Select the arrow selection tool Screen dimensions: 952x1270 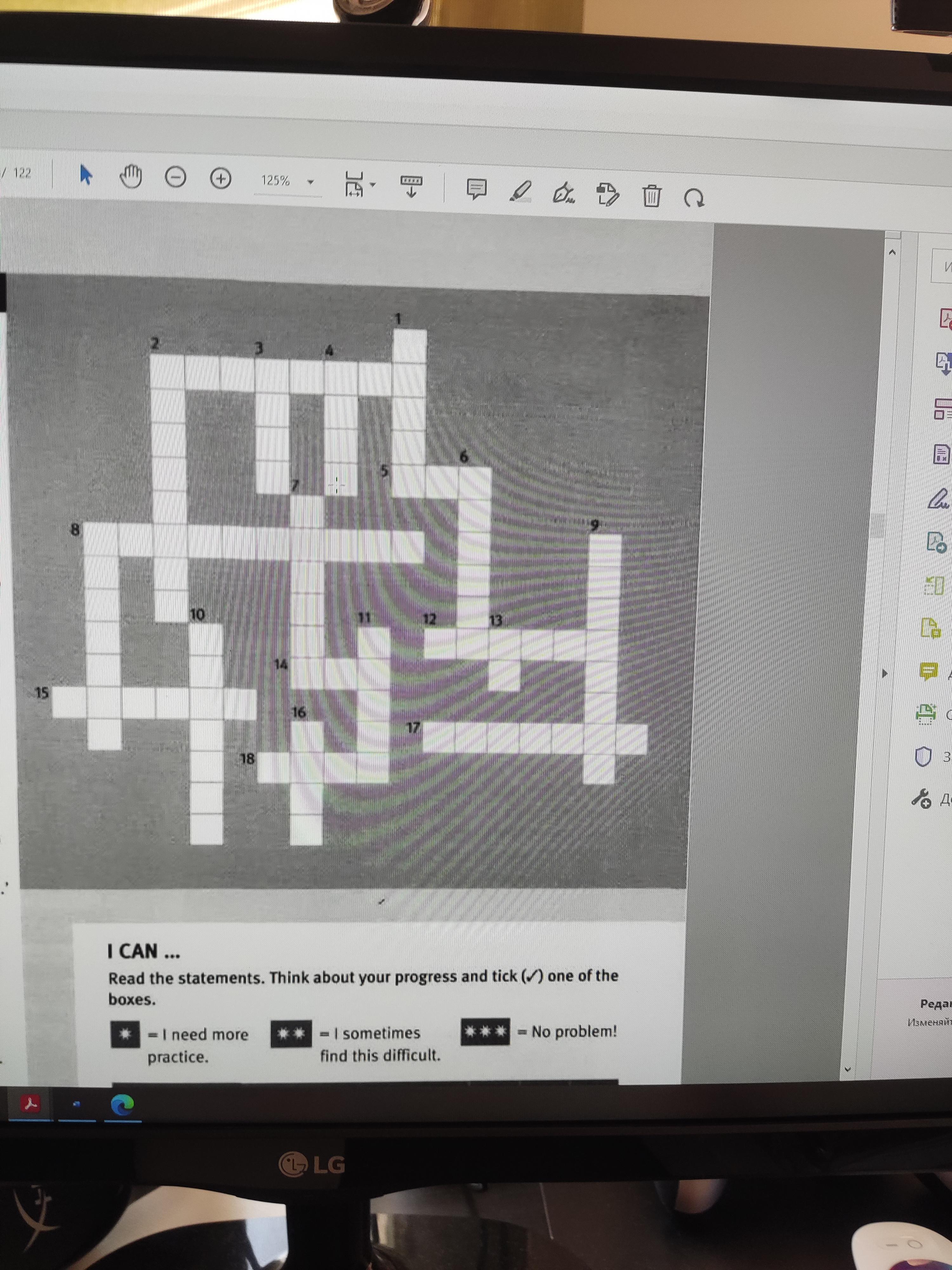(x=85, y=175)
